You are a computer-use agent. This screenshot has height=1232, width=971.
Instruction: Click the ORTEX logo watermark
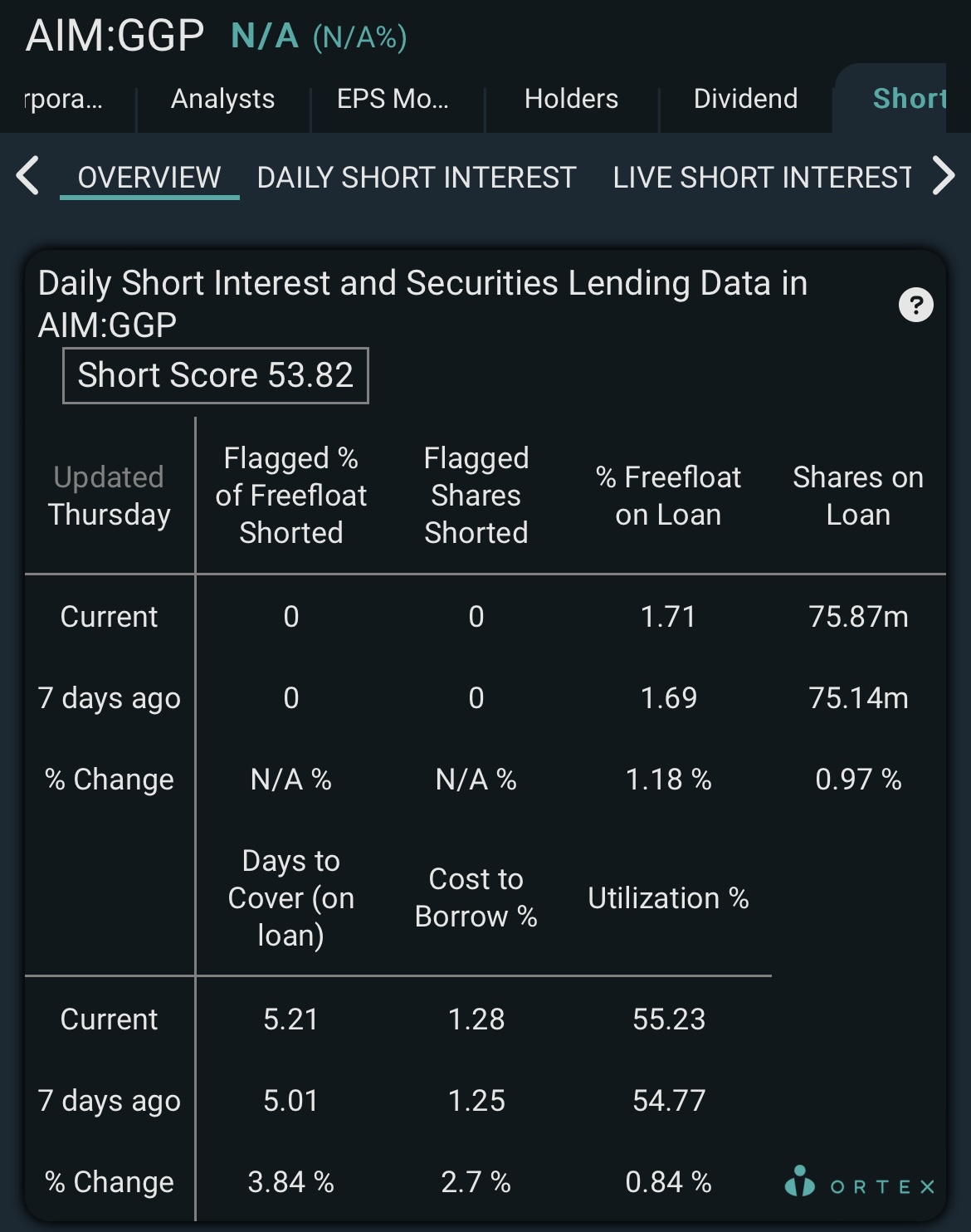click(860, 1182)
